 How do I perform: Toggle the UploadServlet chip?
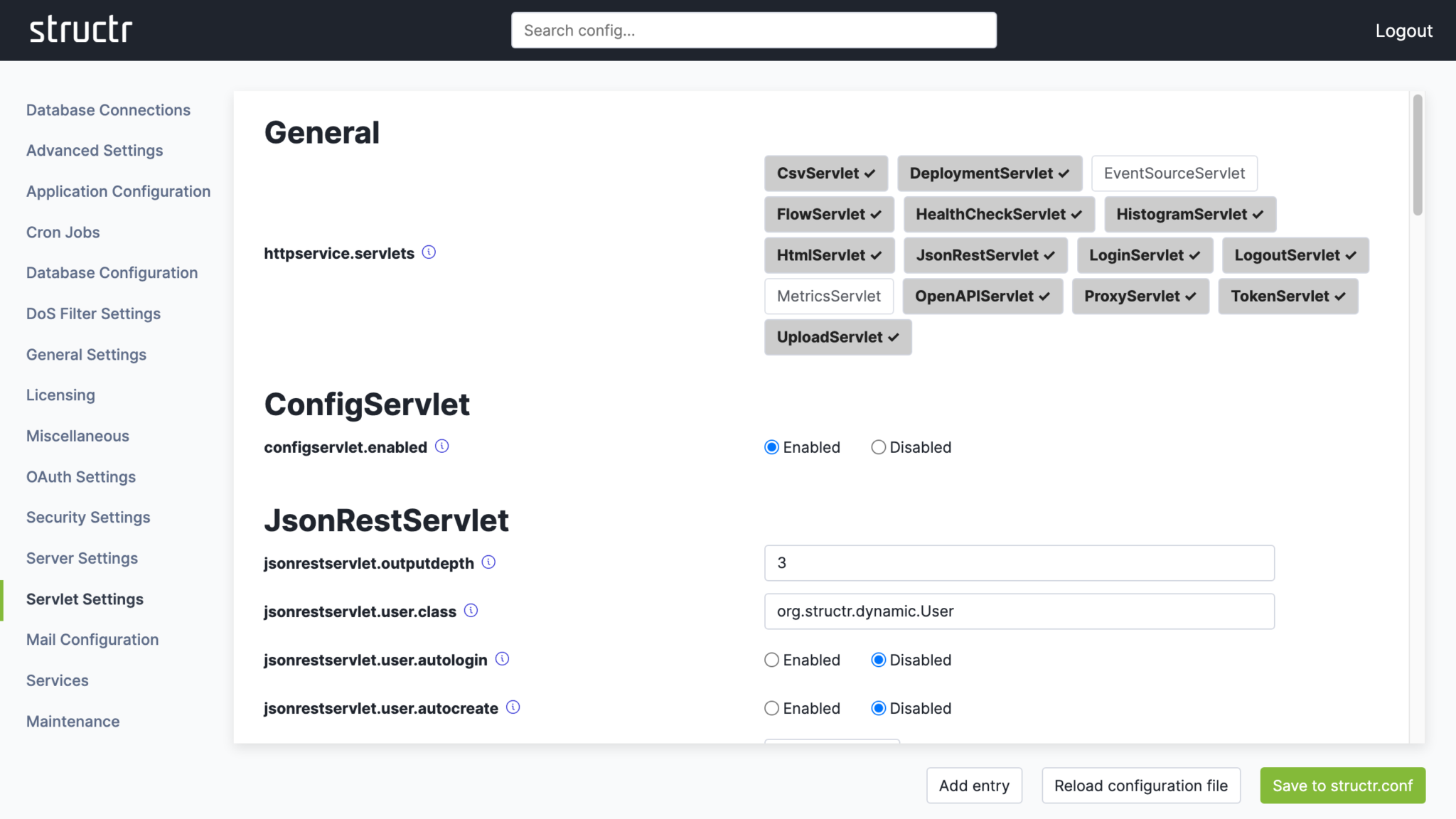point(837,338)
